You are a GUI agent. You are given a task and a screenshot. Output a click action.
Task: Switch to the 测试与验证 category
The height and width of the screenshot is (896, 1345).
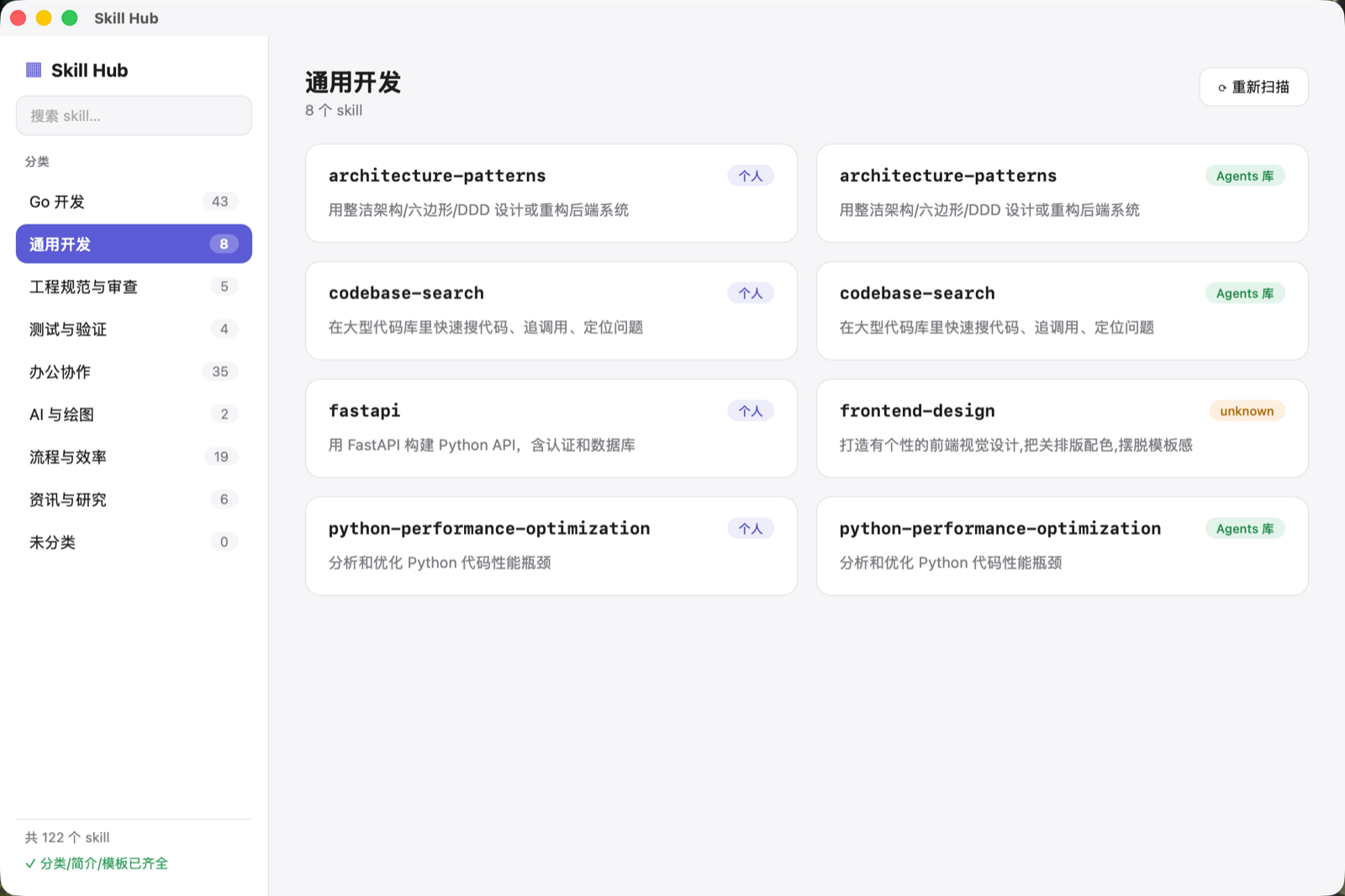[134, 329]
